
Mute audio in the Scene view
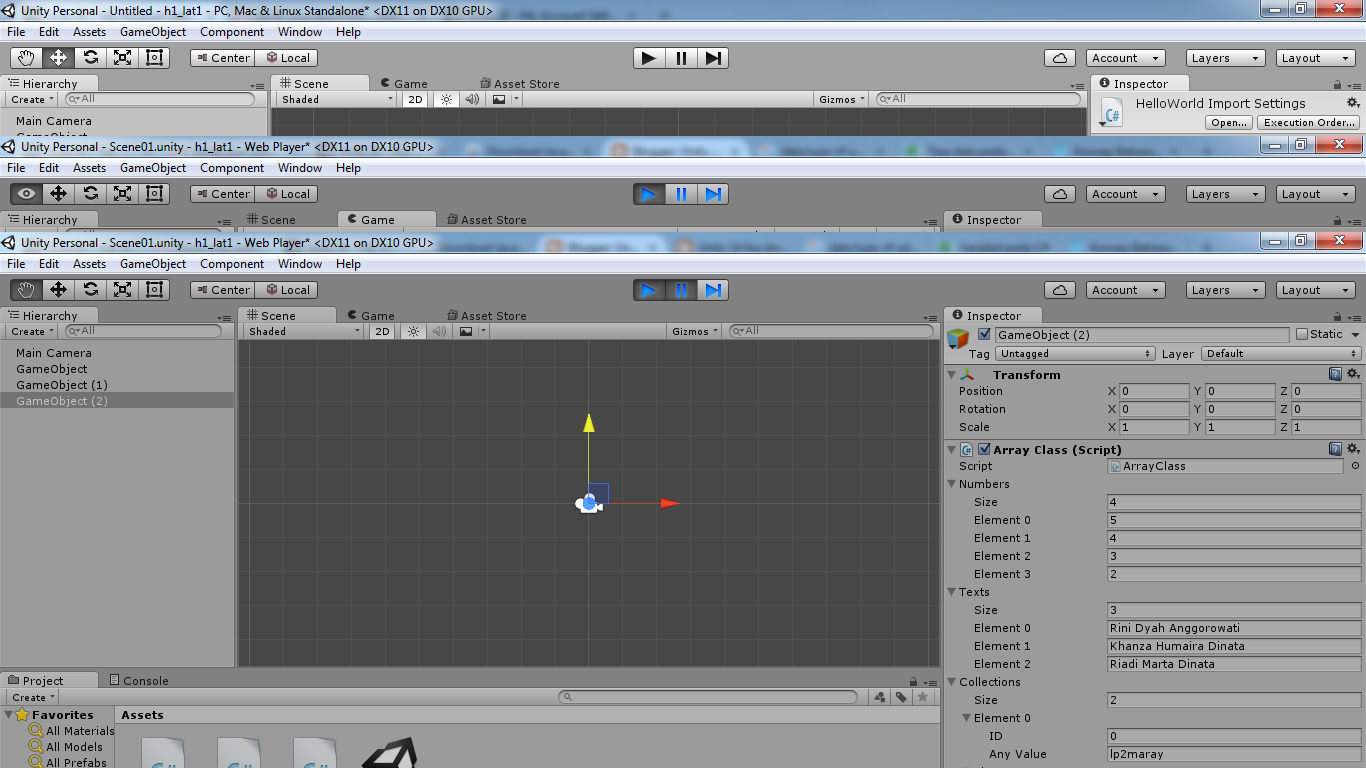[439, 330]
